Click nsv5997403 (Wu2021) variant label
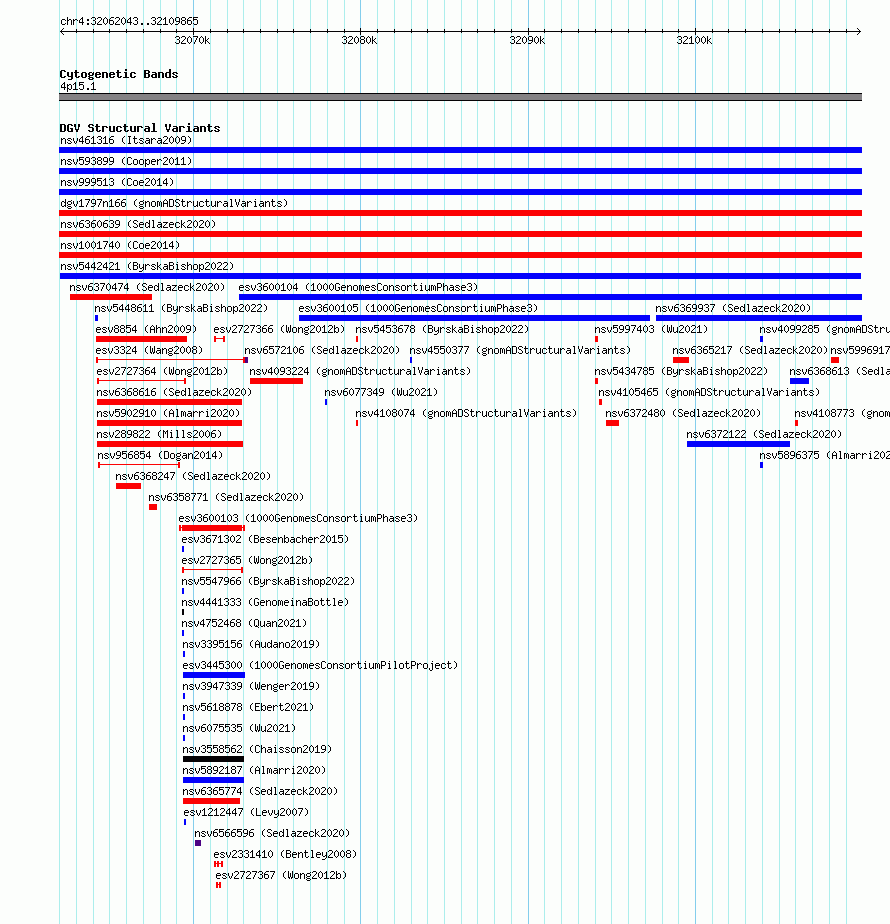The height and width of the screenshot is (924, 890). point(651,329)
